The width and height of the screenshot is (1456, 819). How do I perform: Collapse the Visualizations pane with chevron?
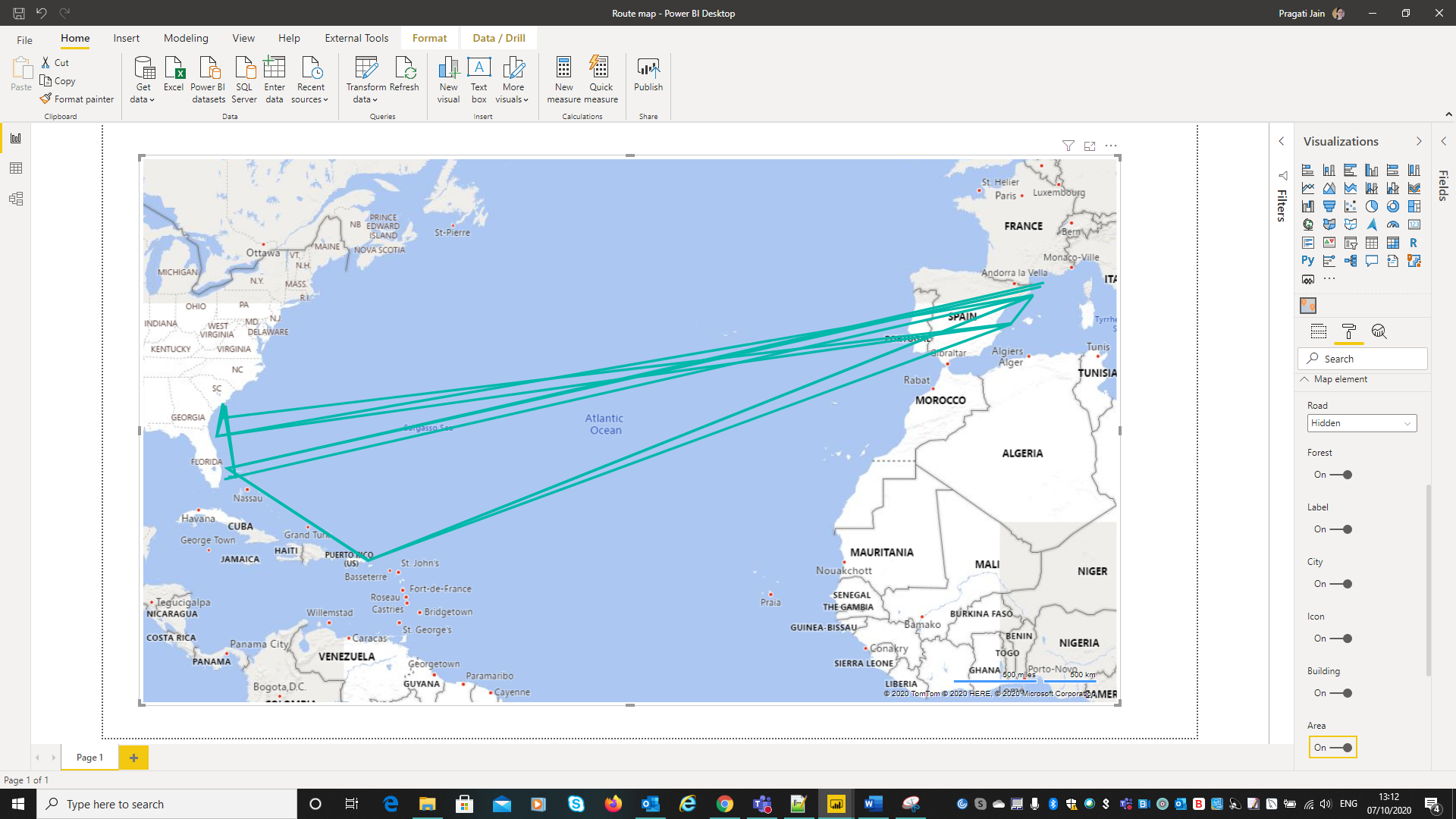pyautogui.click(x=1419, y=141)
